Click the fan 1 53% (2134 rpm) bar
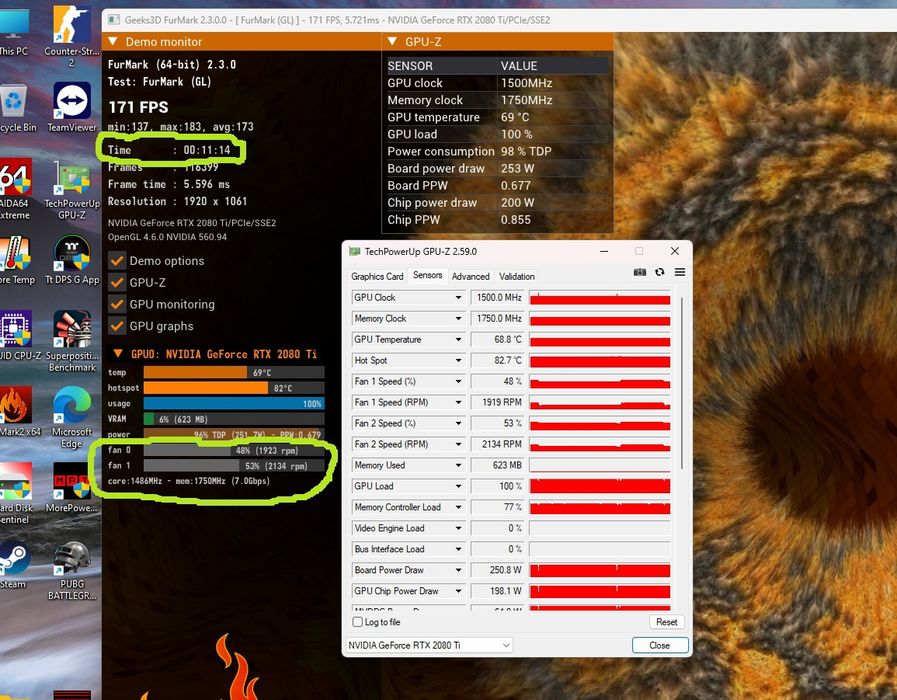The height and width of the screenshot is (700, 897). 234,466
